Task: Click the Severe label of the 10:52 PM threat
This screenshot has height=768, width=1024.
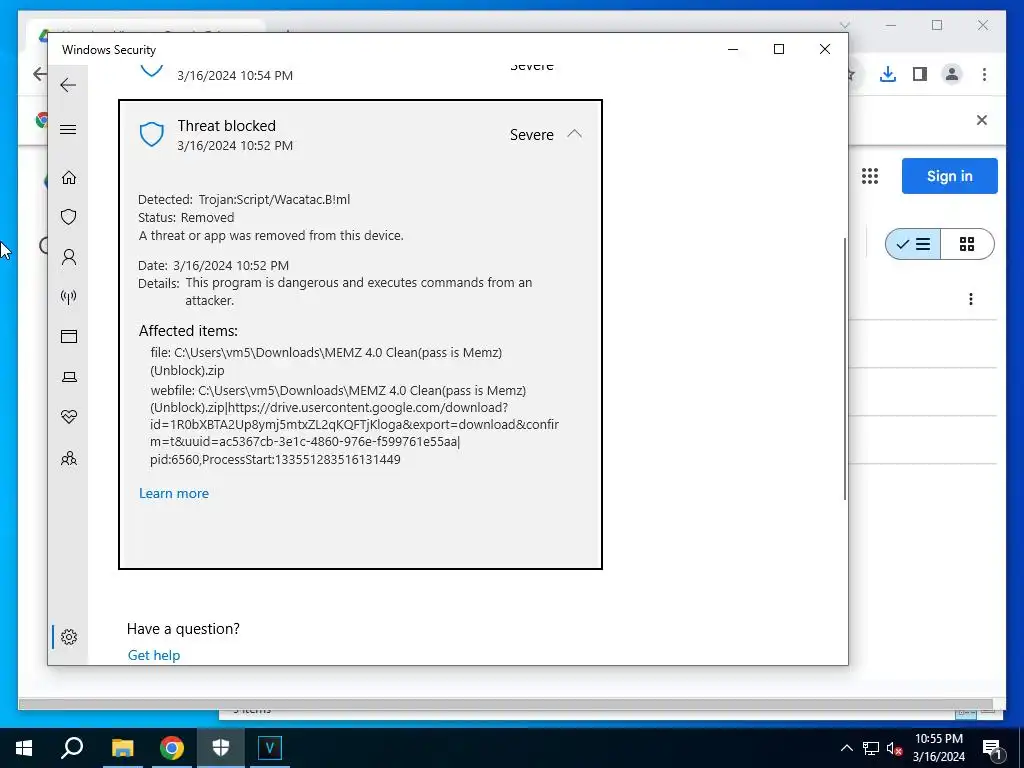Action: point(532,135)
